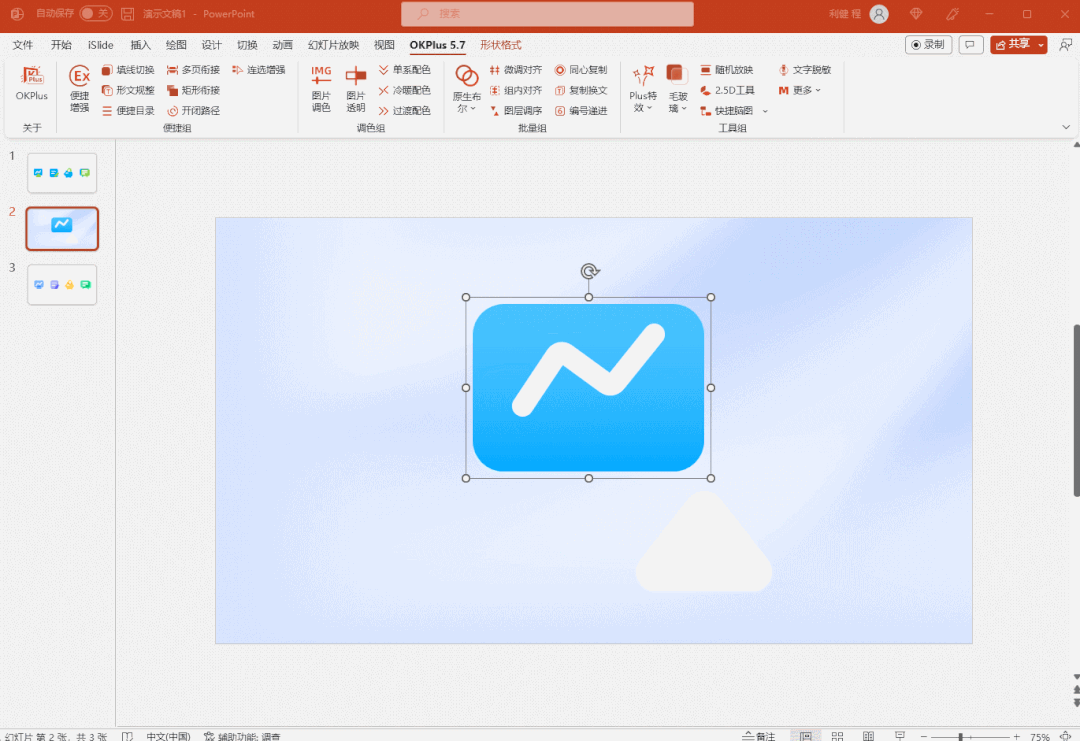Expand the 快捷脑图 dropdown arrow
1080x741 pixels.
click(x=765, y=111)
